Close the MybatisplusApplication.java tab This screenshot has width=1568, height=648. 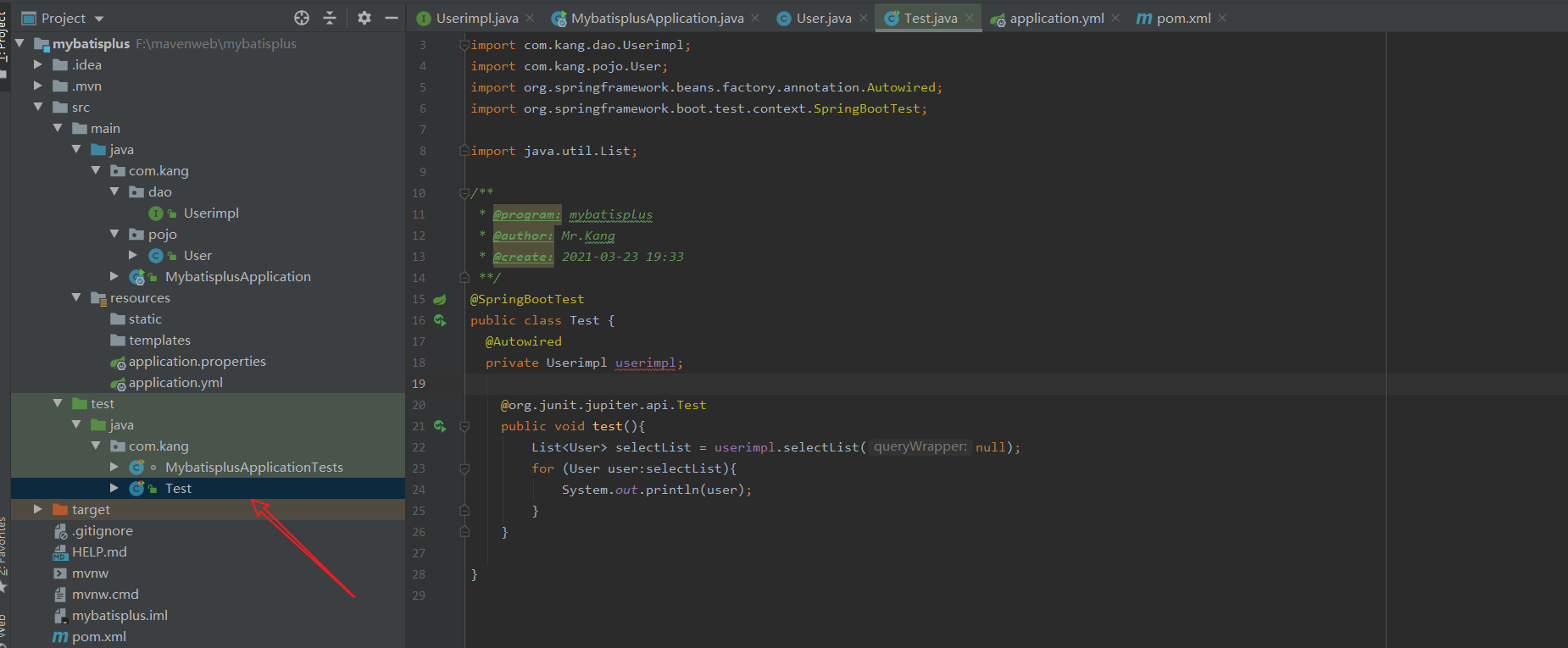(x=755, y=18)
